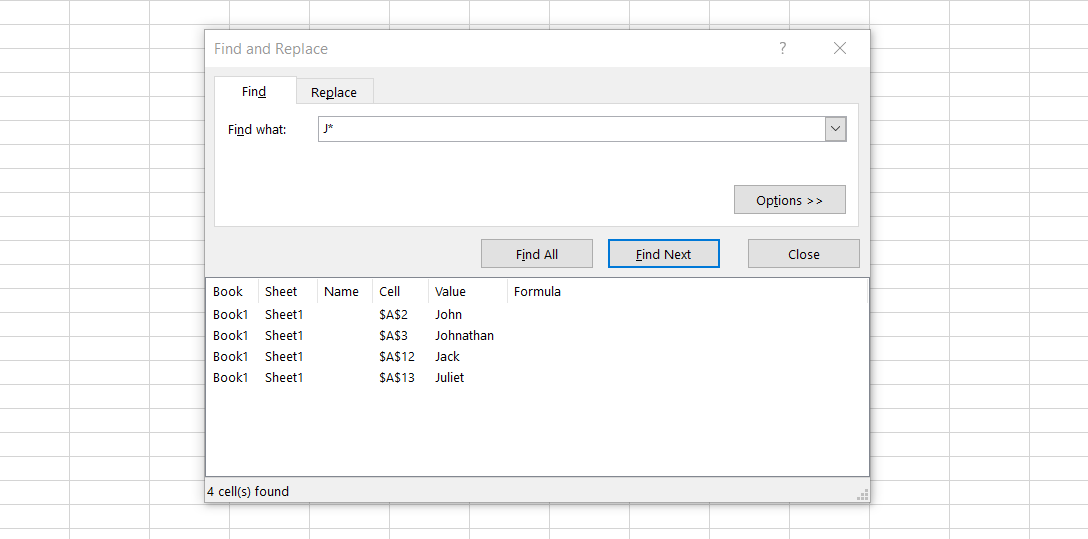Open the Find what history dropdown arrow

tap(835, 129)
